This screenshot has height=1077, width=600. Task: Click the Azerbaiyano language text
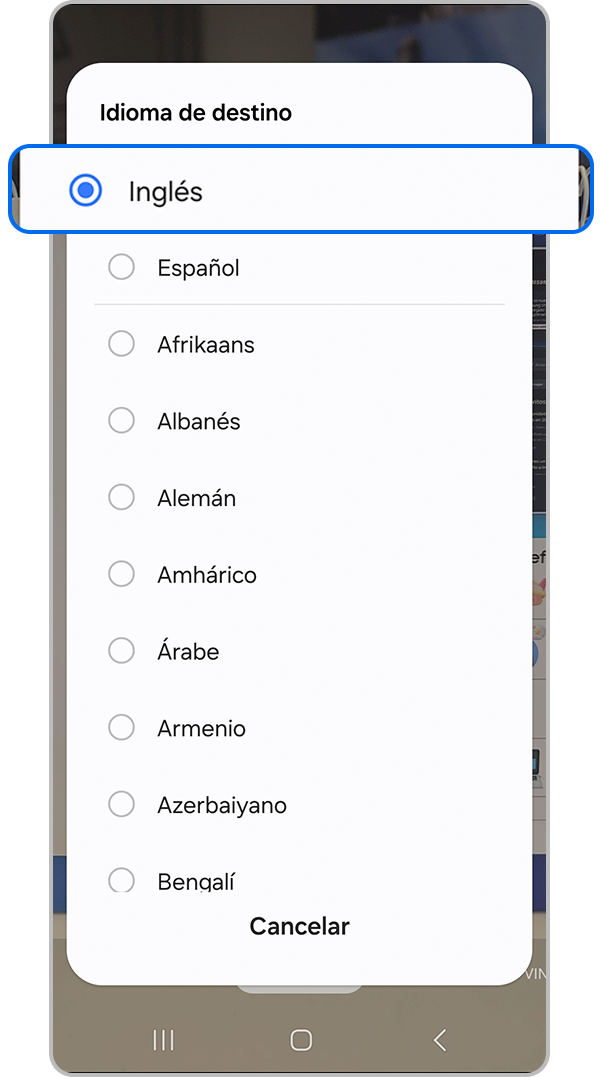(x=222, y=805)
